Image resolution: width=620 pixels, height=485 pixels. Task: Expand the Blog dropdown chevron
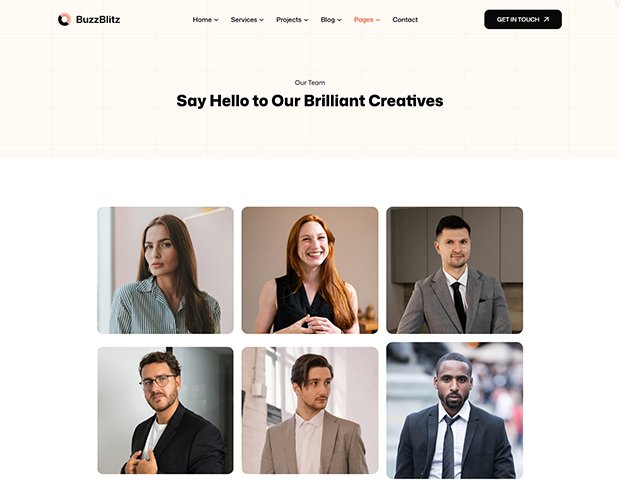(x=339, y=20)
